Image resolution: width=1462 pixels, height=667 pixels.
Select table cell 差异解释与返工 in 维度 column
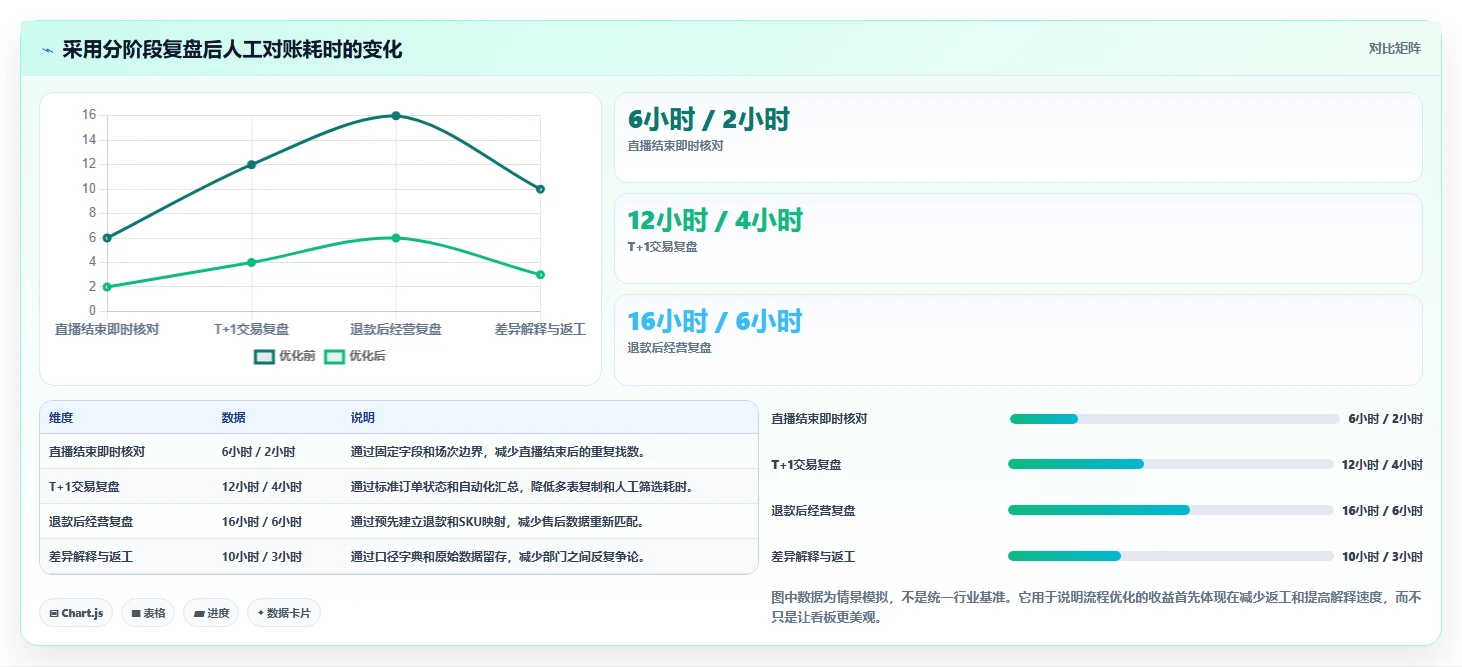pos(91,557)
